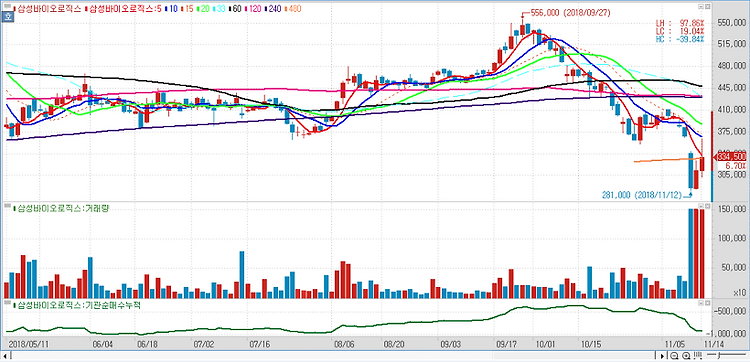Image resolution: width=750 pixels, height=362 pixels.
Task: Click the 550,000 price axis label
Action: [732, 22]
